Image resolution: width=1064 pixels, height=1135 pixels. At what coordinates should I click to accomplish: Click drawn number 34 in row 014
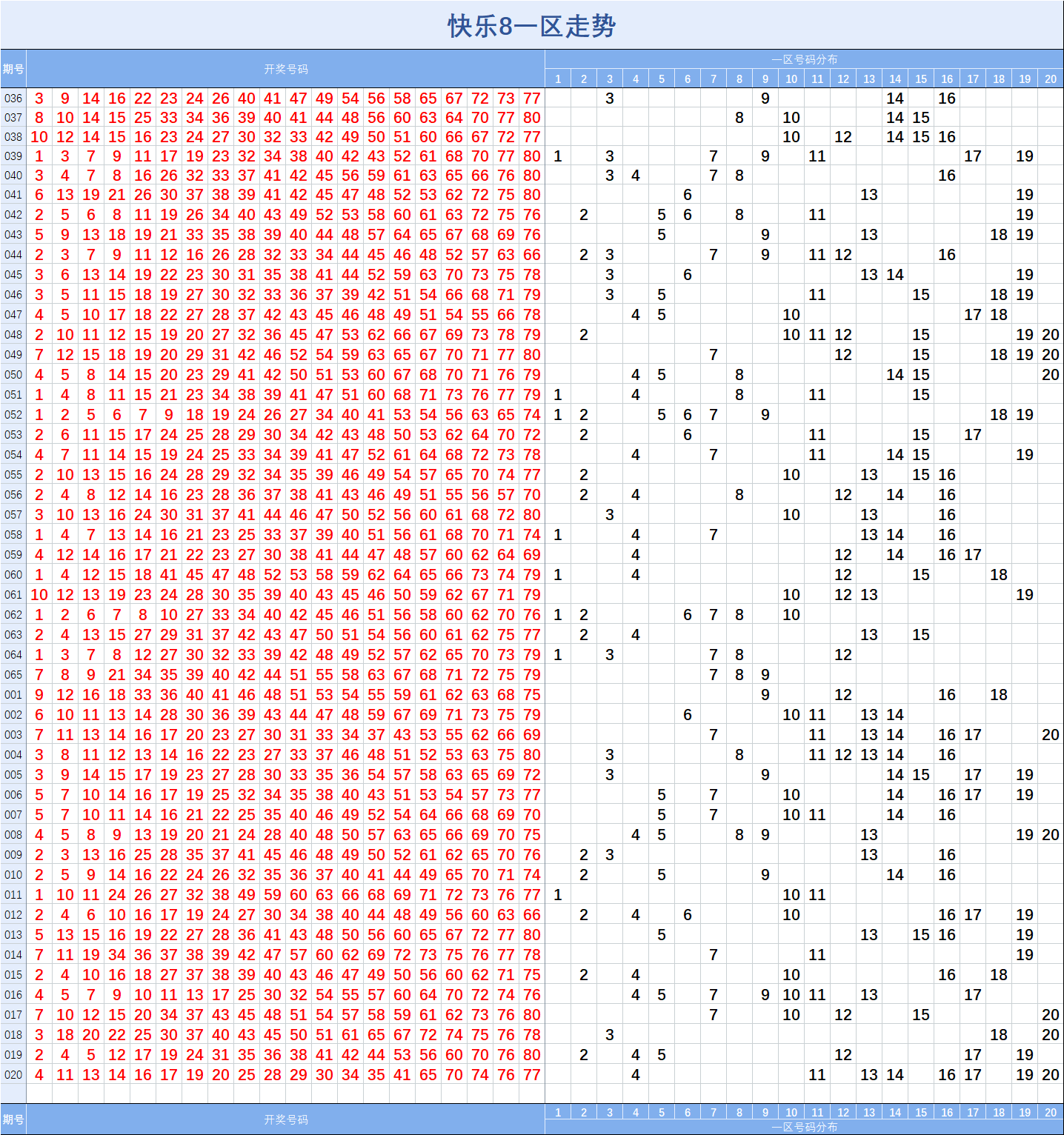[117, 955]
